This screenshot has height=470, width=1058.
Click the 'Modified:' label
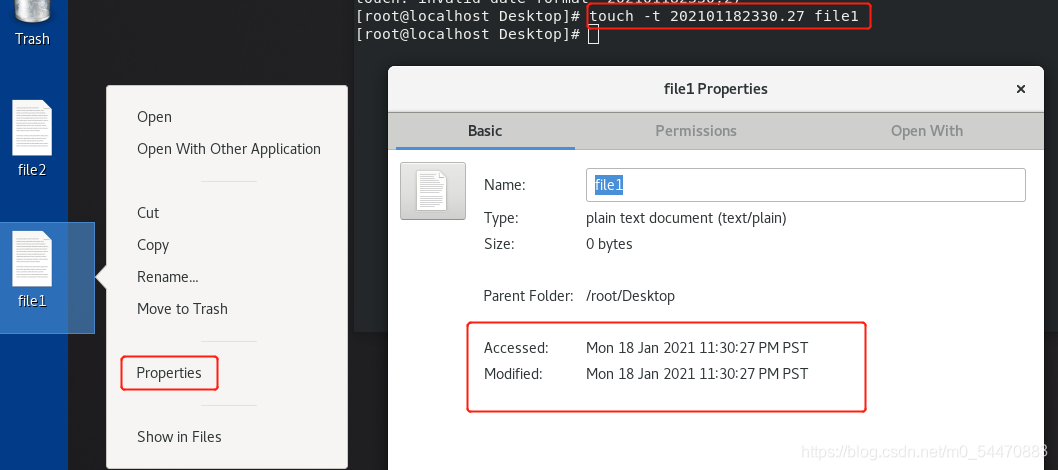[513, 374]
